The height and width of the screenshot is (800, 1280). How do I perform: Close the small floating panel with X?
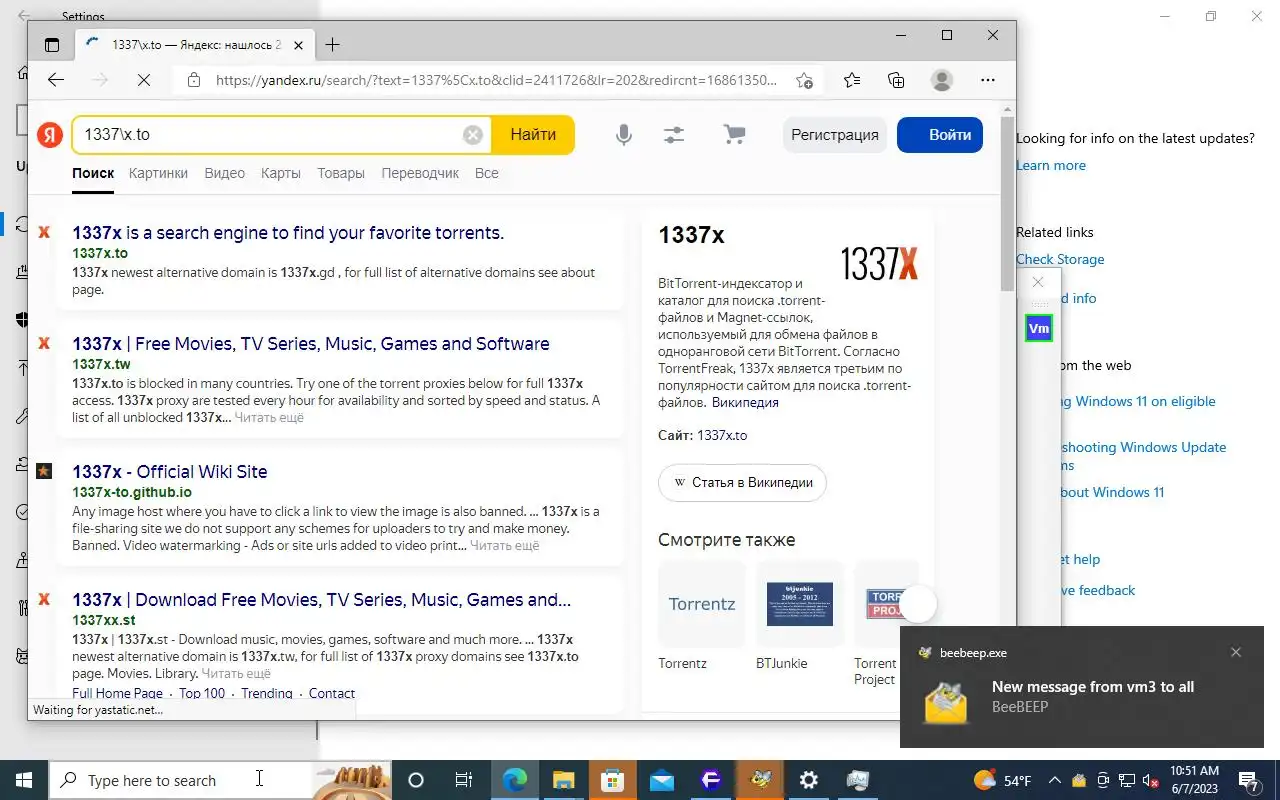pos(1038,282)
